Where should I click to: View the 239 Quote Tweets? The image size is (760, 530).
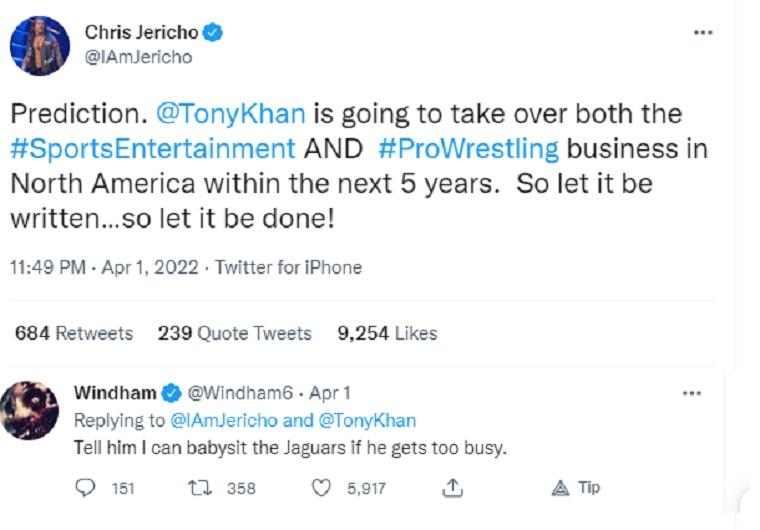234,333
